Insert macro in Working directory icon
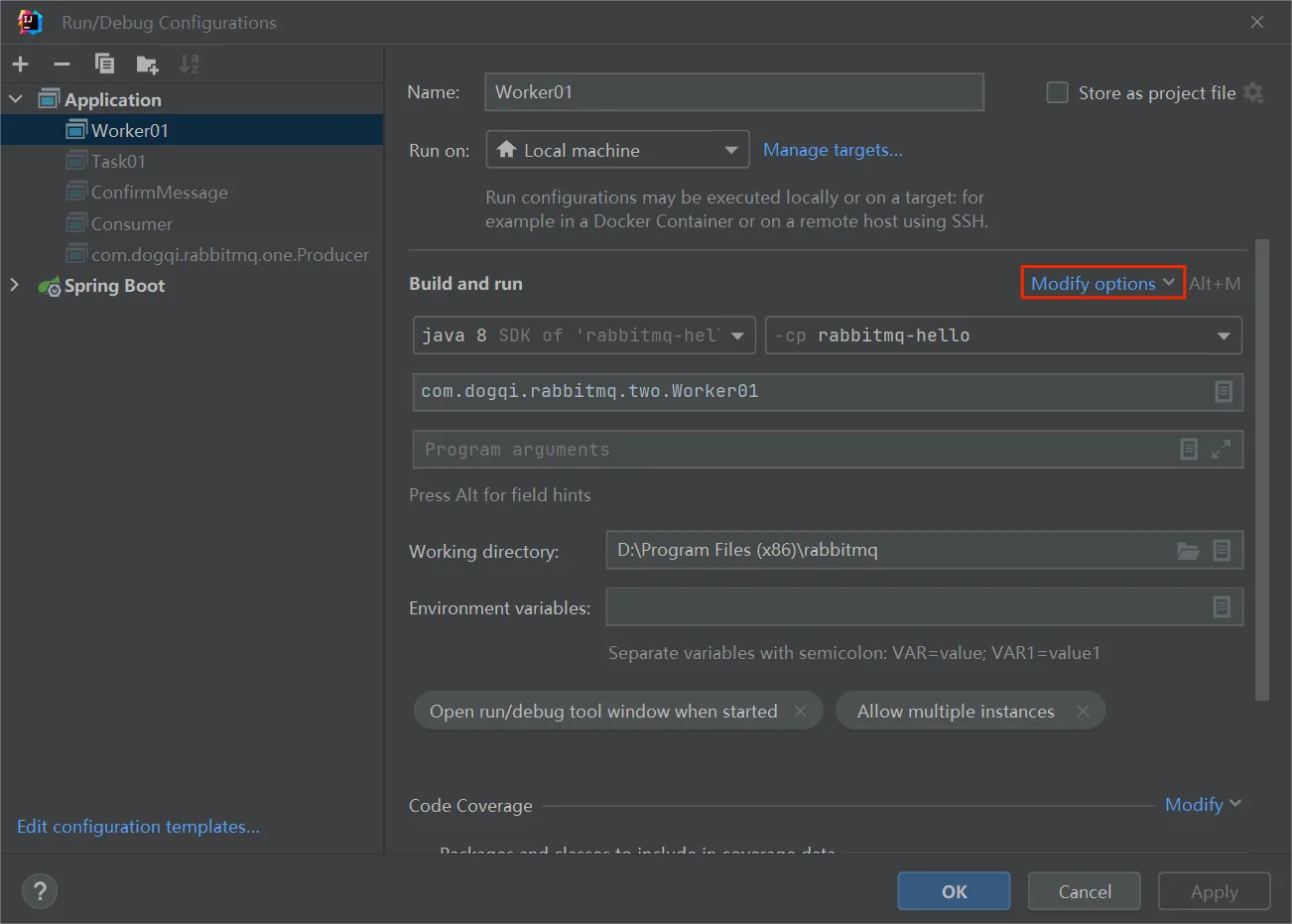 click(1222, 550)
